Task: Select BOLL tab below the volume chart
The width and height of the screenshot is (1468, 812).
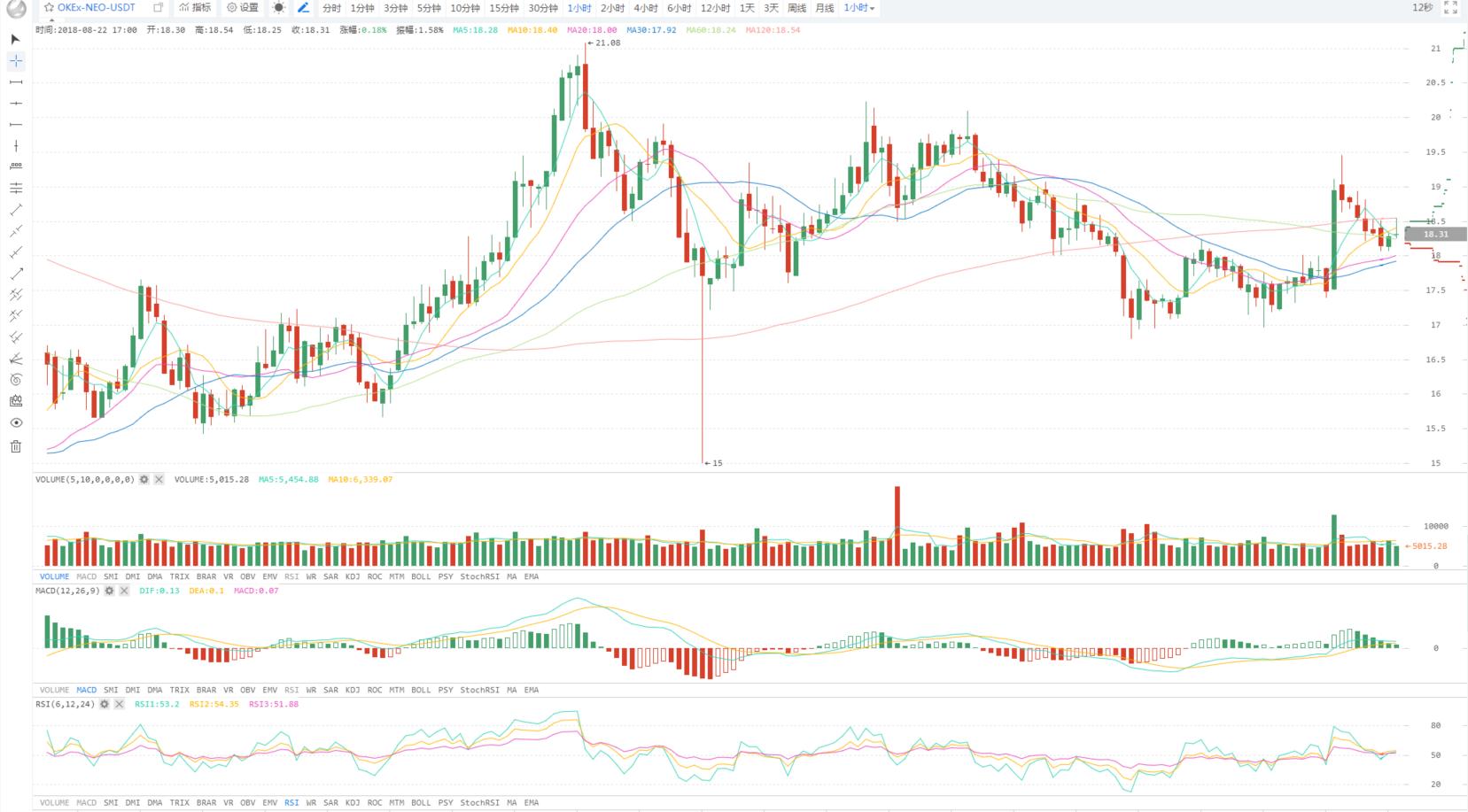Action: 421,576
